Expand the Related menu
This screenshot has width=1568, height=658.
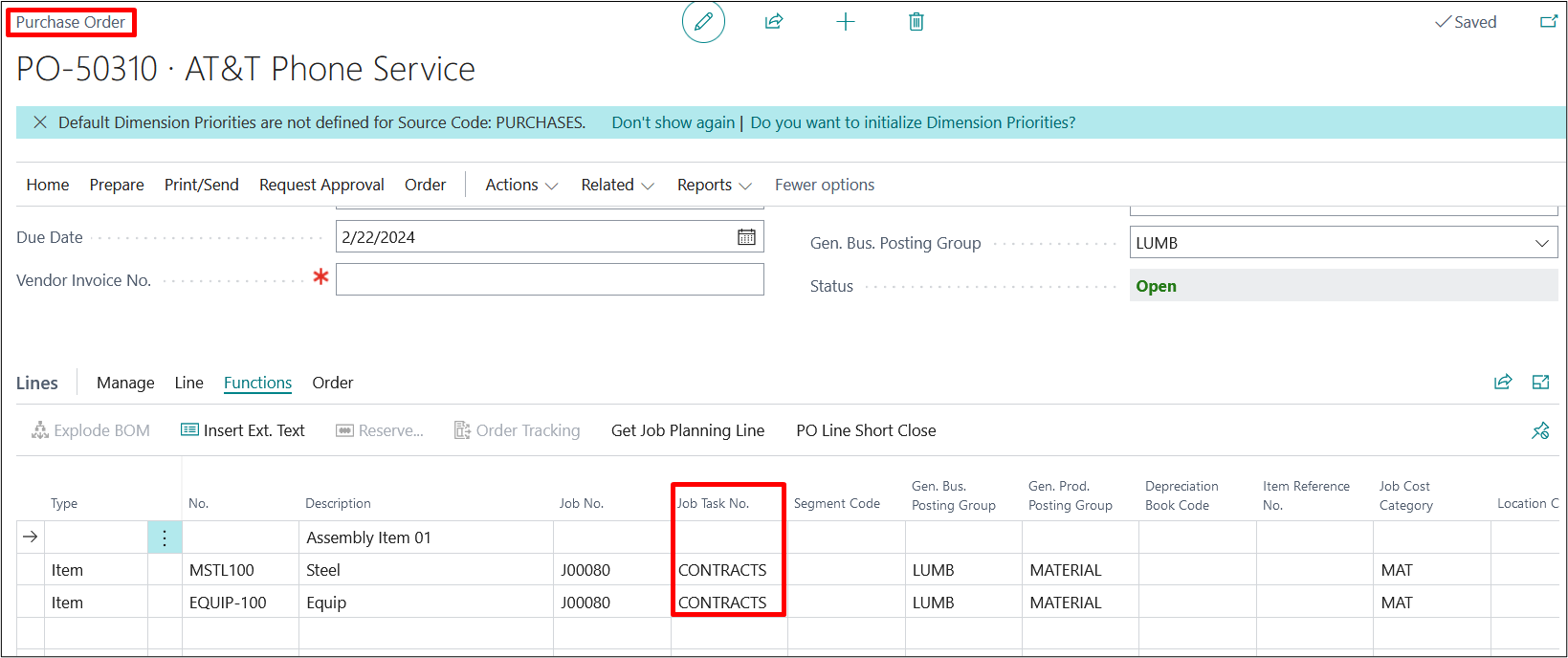point(617,185)
